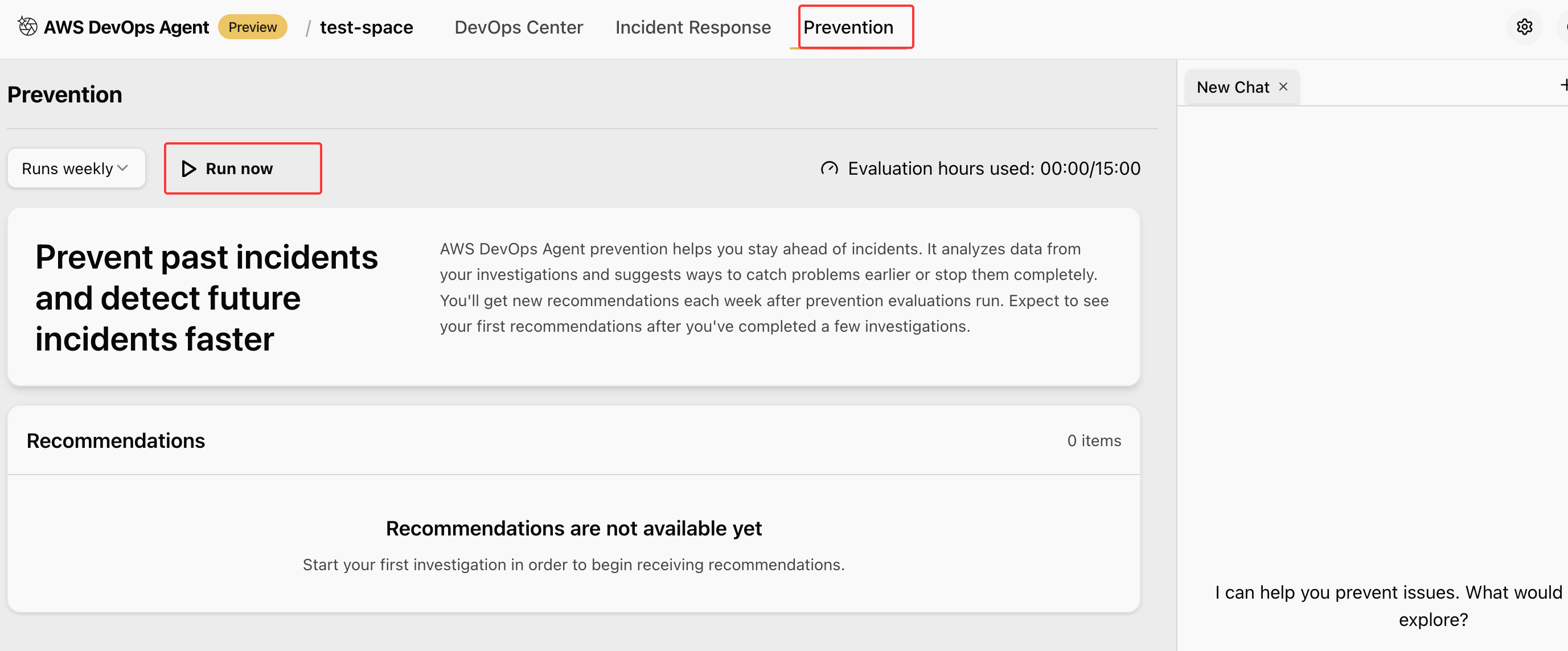Select the New Chat tab
This screenshot has width=1568, height=651.
point(1232,87)
